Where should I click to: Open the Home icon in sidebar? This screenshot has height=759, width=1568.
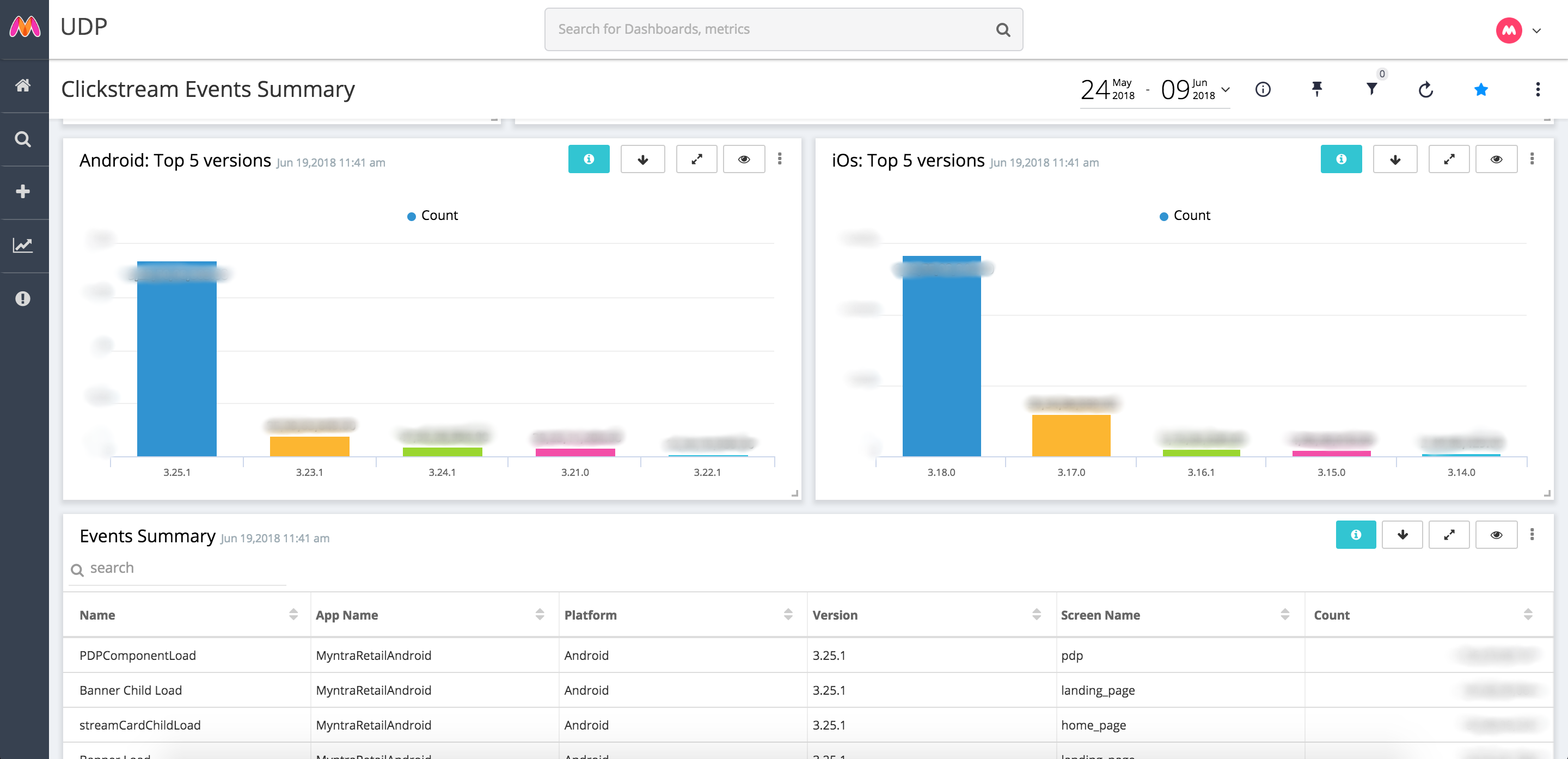click(x=23, y=85)
